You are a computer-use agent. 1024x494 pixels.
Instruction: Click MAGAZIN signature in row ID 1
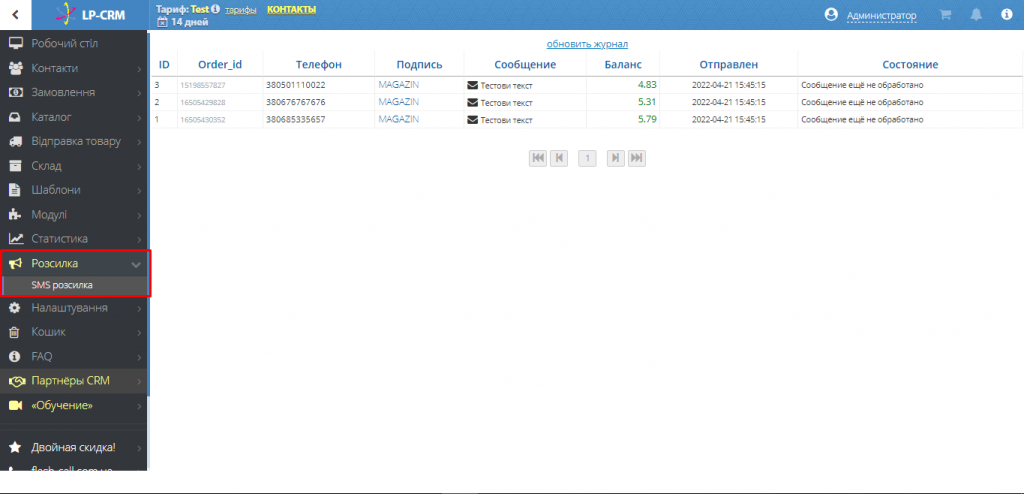tap(398, 119)
